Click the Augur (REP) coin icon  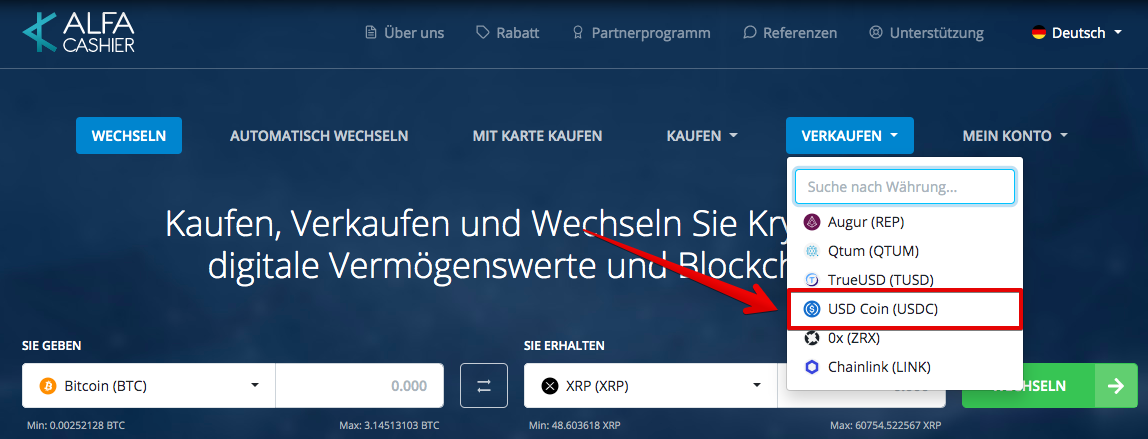pyautogui.click(x=811, y=222)
